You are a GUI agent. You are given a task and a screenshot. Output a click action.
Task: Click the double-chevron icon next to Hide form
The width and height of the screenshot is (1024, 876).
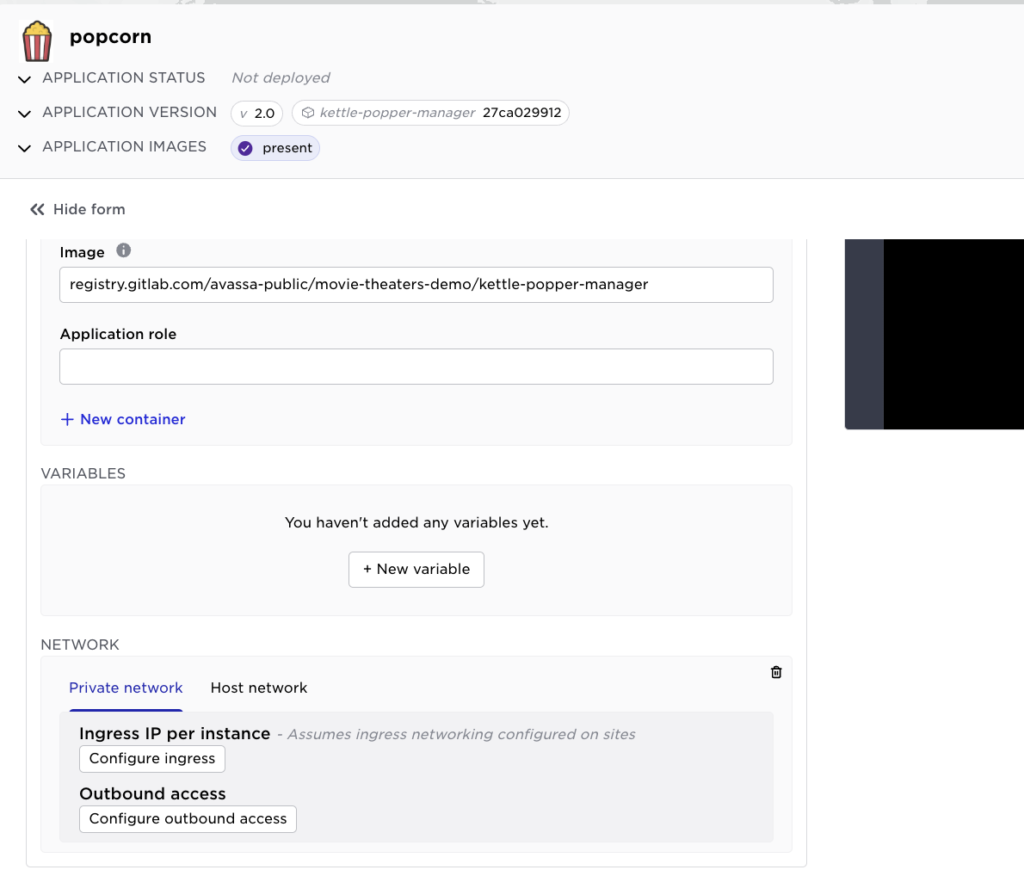[x=37, y=209]
